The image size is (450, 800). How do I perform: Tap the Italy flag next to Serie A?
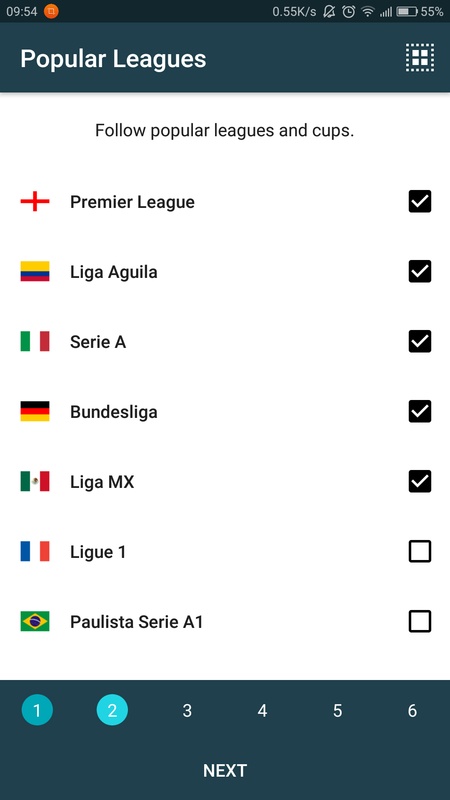point(35,341)
